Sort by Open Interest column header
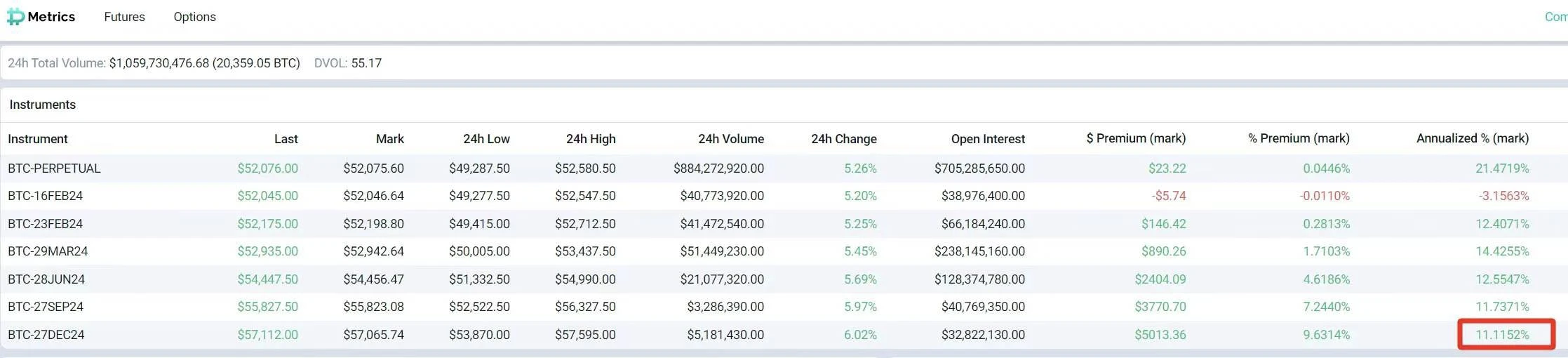The image size is (1568, 358). click(x=987, y=139)
